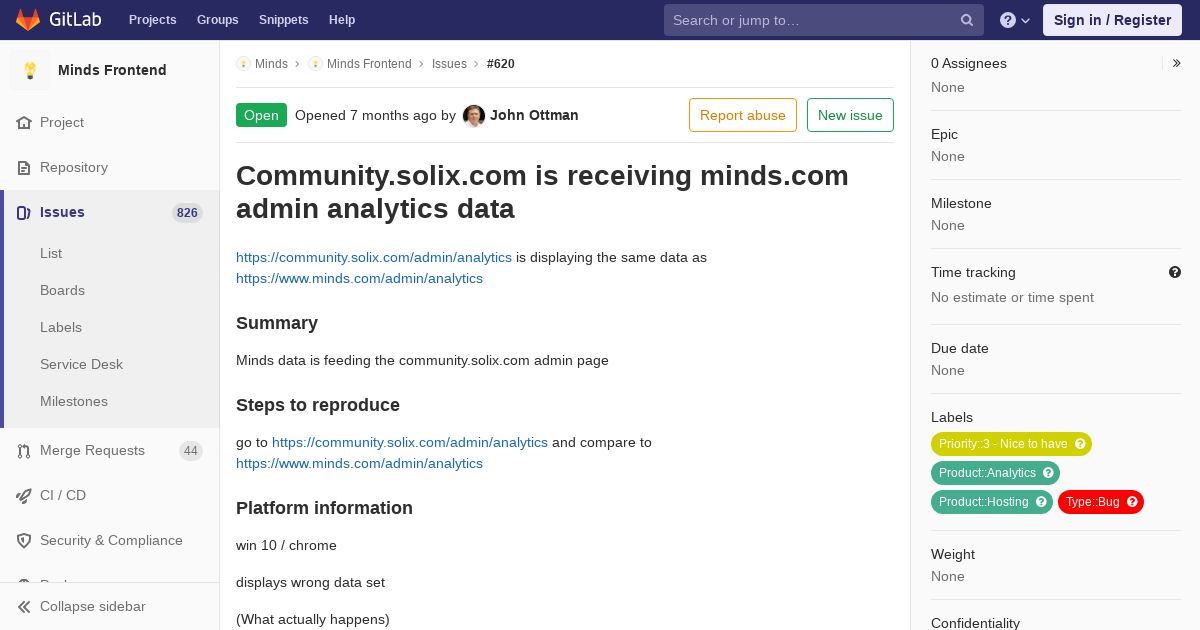Open Issues List in sidebar

51,253
